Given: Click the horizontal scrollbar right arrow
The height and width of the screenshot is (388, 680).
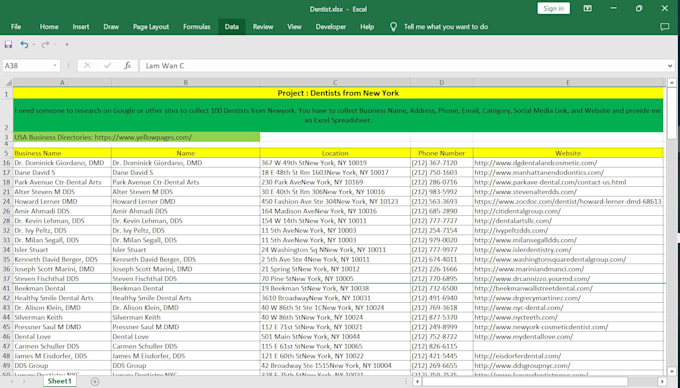Looking at the screenshot, I should click(x=662, y=381).
